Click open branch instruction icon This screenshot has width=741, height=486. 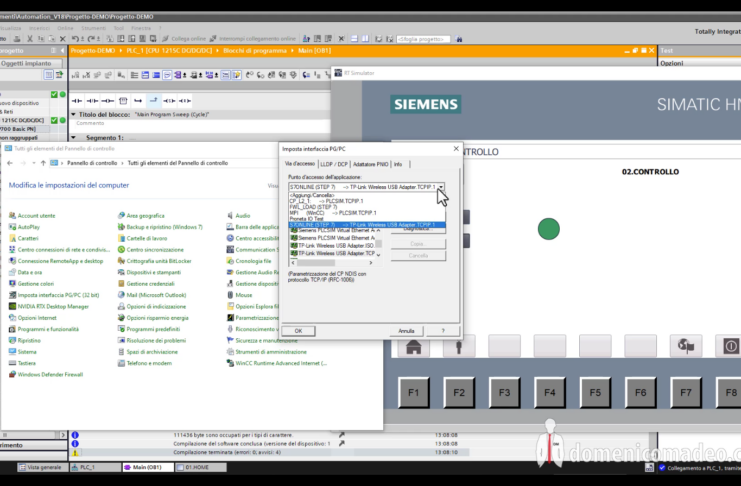(138, 101)
